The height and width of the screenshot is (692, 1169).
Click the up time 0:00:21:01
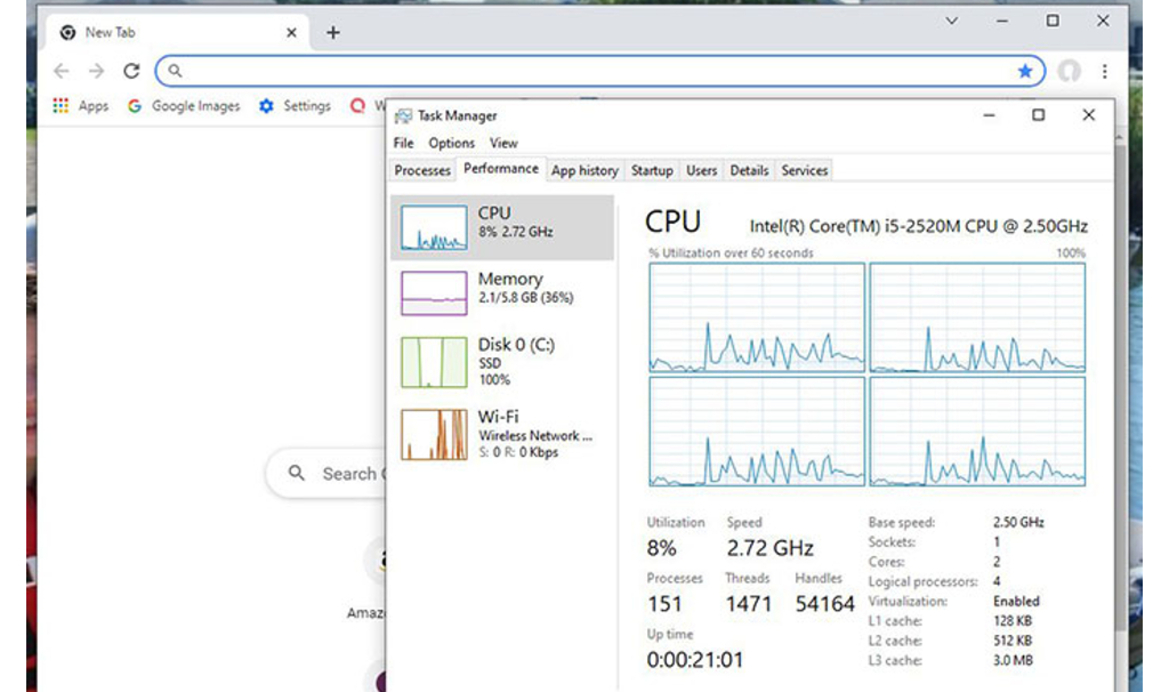(695, 660)
